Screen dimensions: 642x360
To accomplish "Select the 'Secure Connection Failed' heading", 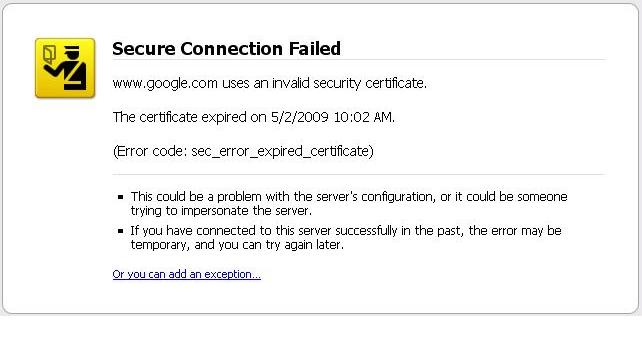I will click(x=226, y=48).
